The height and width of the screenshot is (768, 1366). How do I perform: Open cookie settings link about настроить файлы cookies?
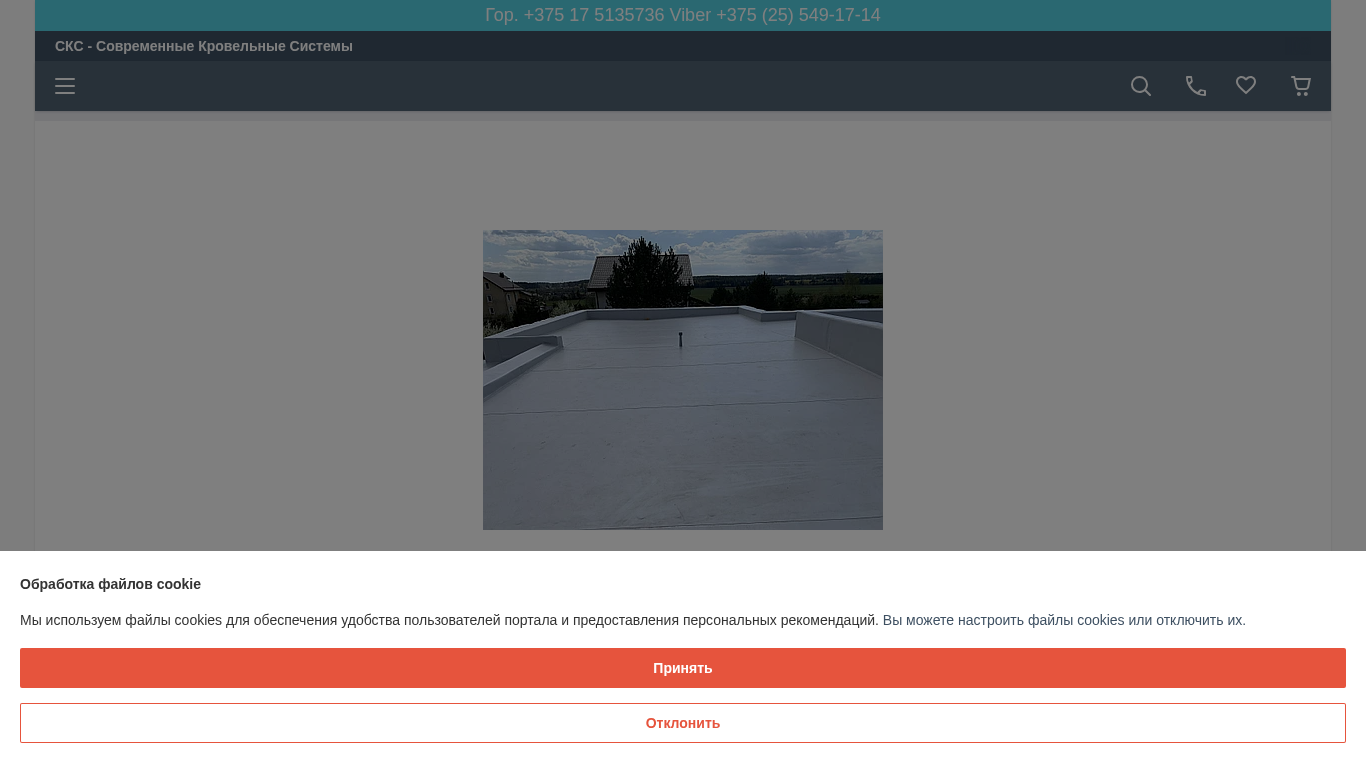(x=1064, y=620)
